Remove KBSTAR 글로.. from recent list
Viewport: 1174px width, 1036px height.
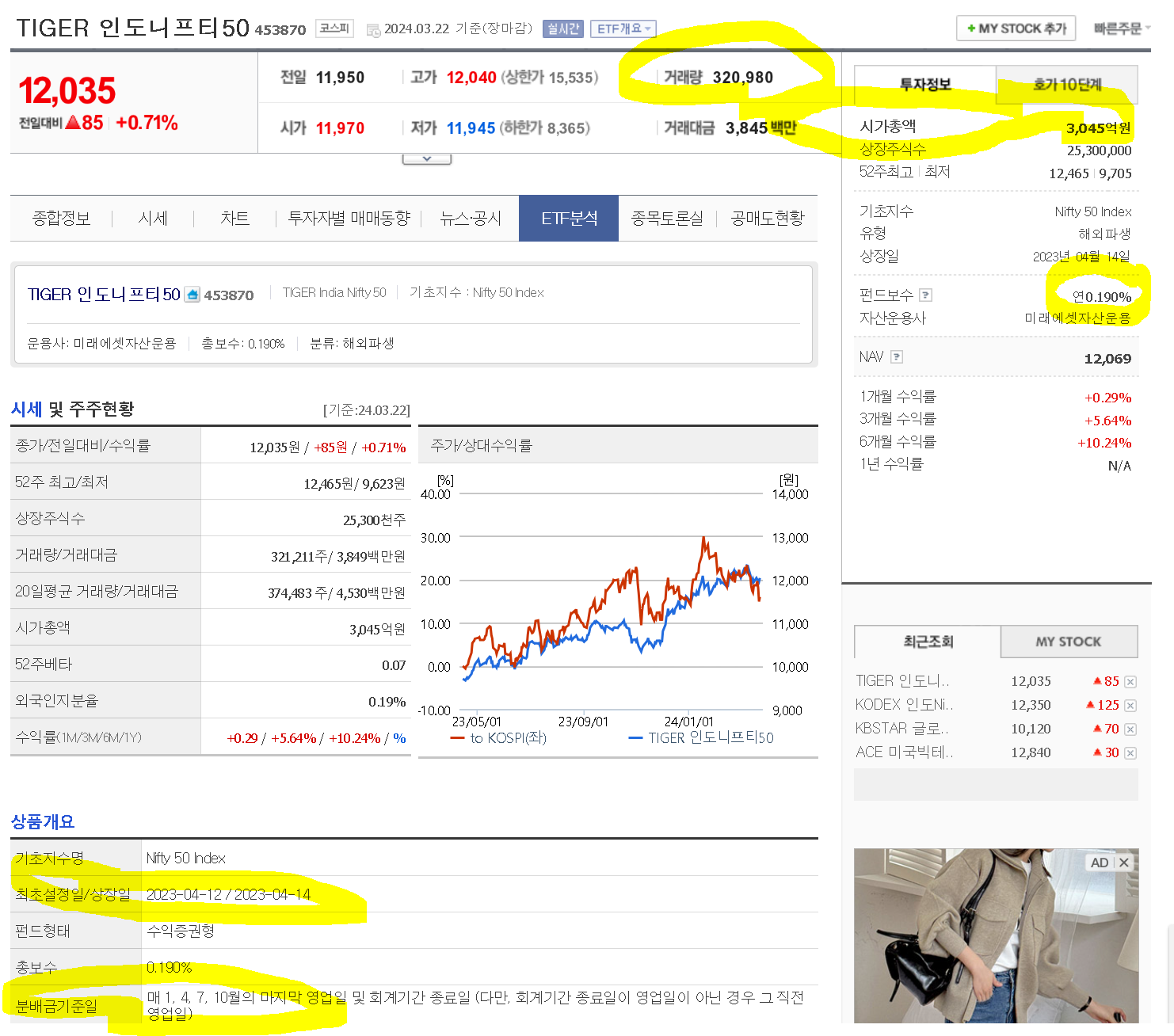click(x=1130, y=729)
